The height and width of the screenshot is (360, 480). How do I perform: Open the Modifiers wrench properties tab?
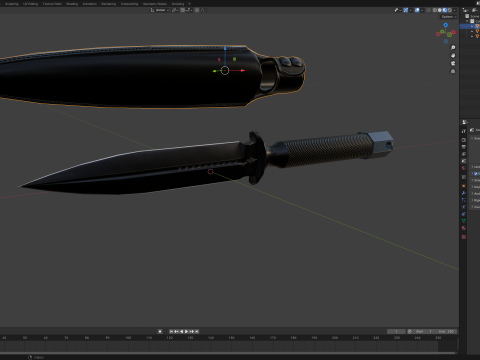click(x=464, y=193)
